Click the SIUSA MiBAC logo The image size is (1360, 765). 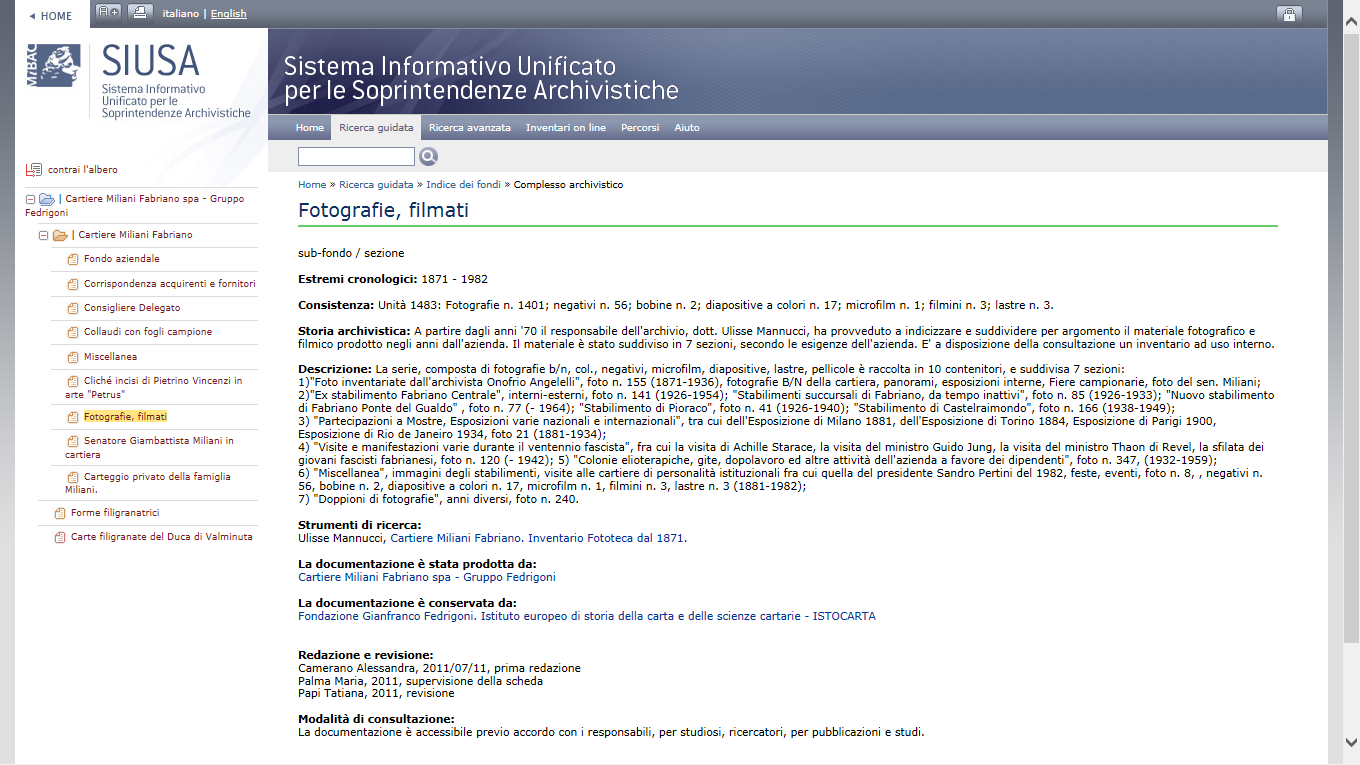pyautogui.click(x=140, y=81)
